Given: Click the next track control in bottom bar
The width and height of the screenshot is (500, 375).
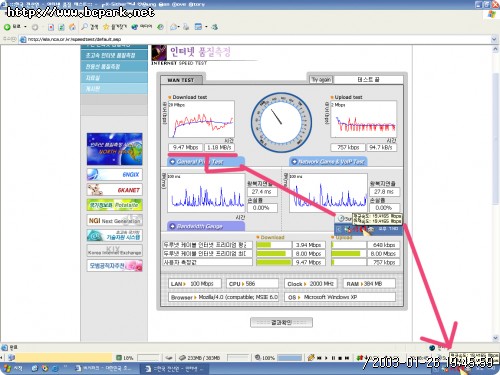Looking at the screenshot, I should coord(347,358).
